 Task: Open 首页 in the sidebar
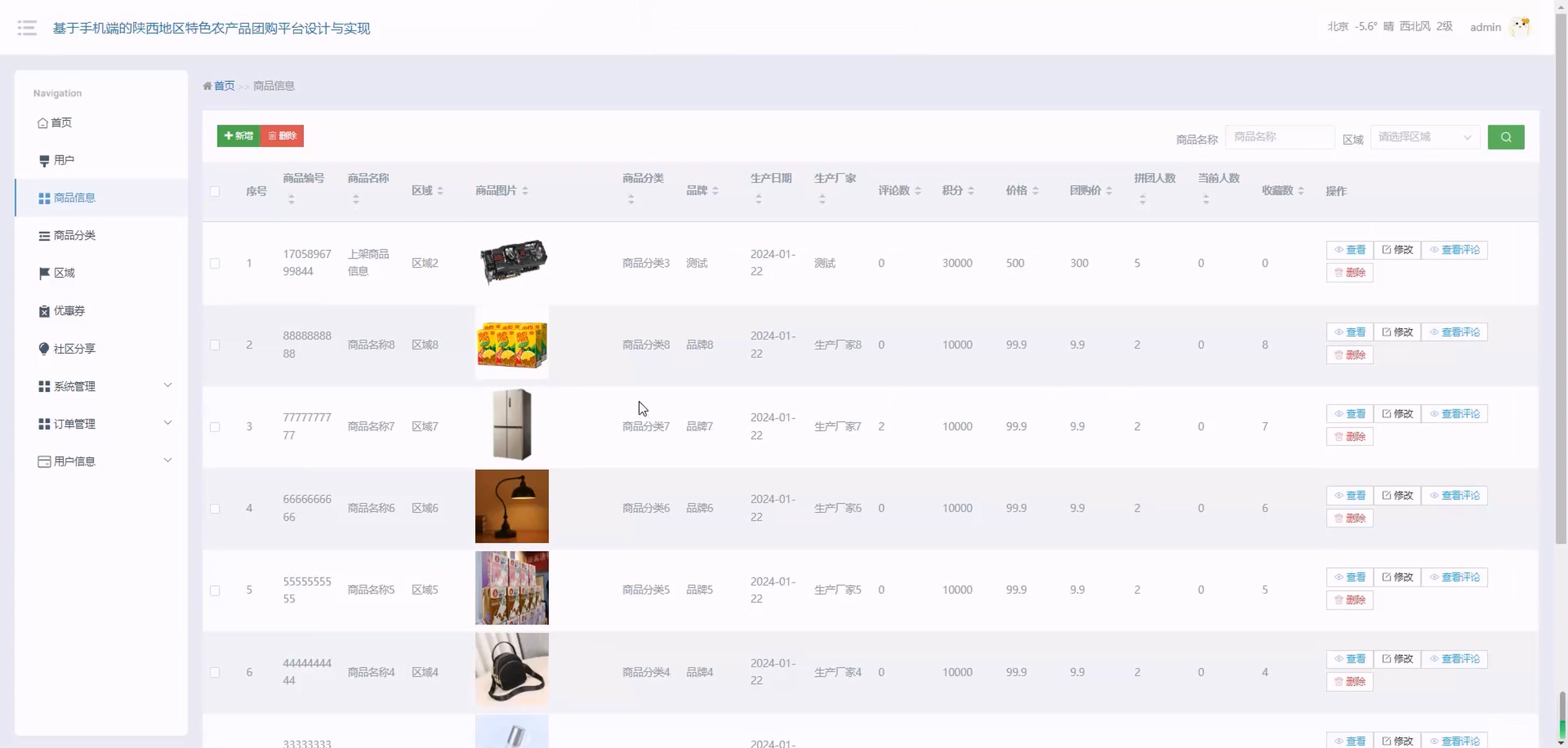(101, 123)
